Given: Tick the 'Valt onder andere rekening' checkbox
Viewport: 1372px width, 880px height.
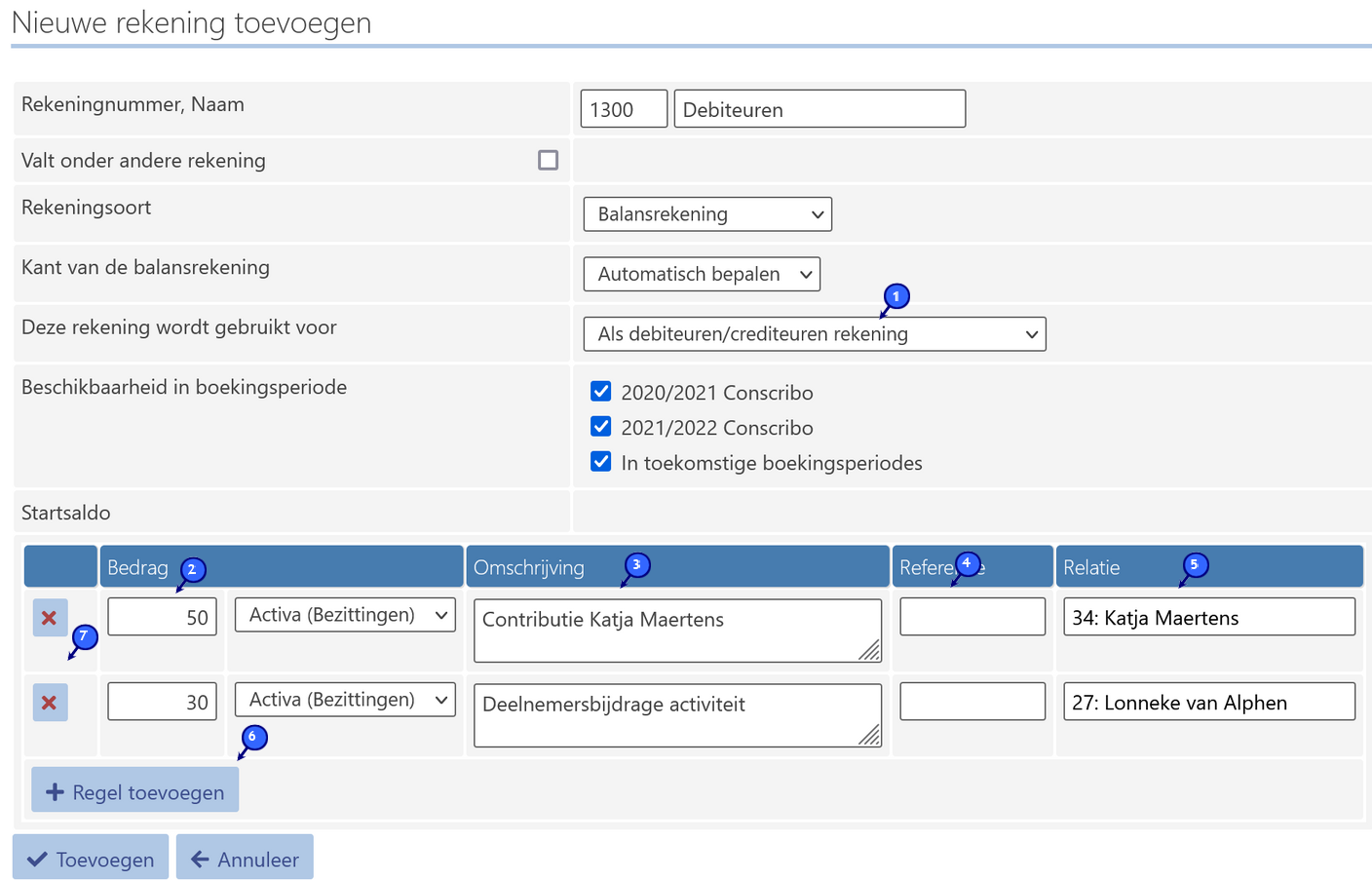Looking at the screenshot, I should [x=549, y=160].
